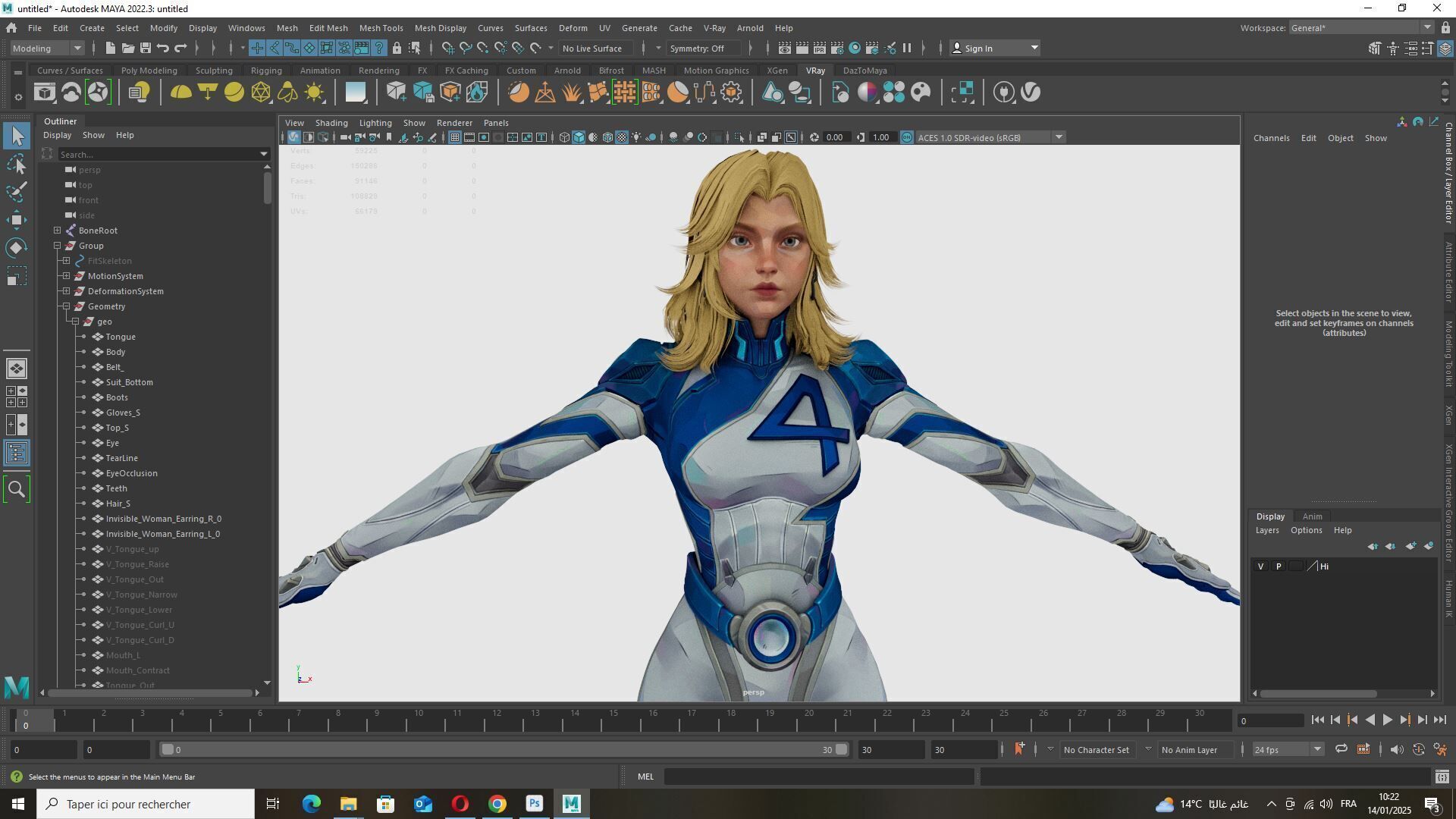This screenshot has width=1456, height=819.
Task: Toggle viewport textured display icon
Action: coord(622,137)
